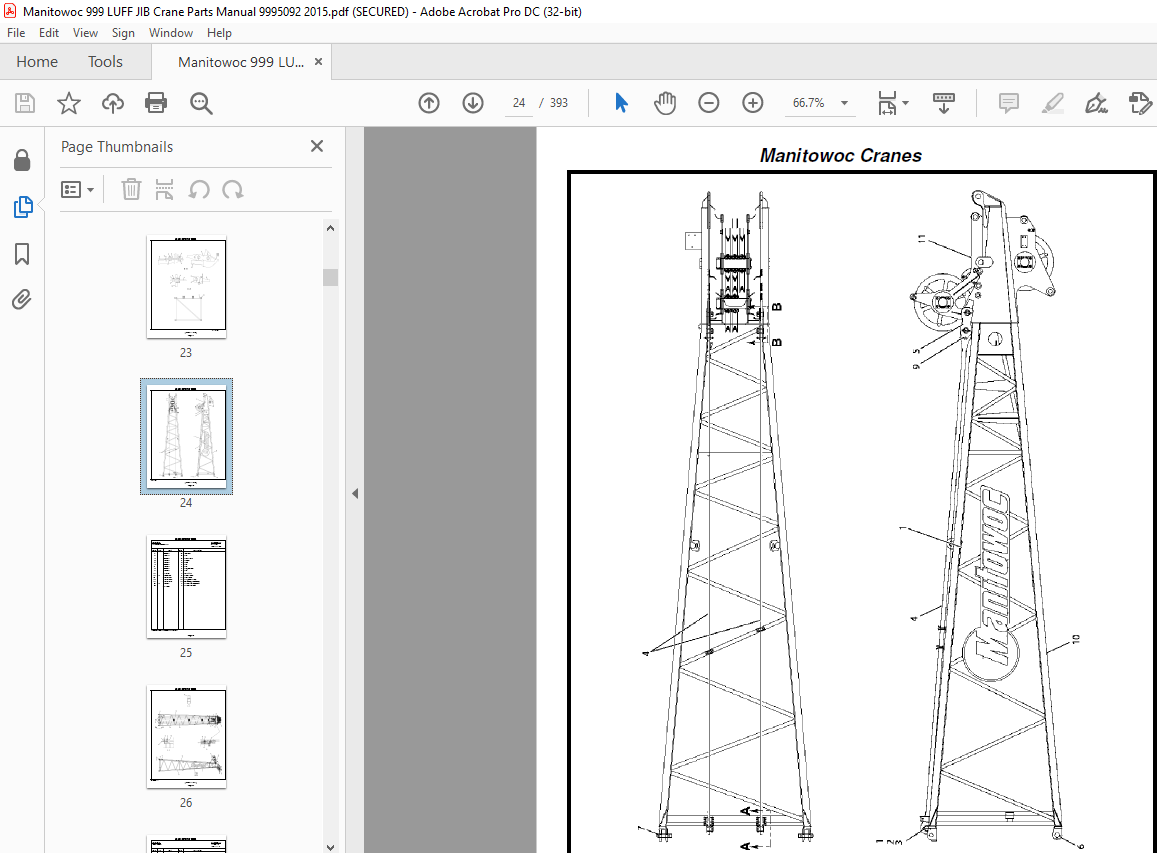The width and height of the screenshot is (1157, 853).
Task: Select page 25 thumbnail
Action: pos(187,587)
